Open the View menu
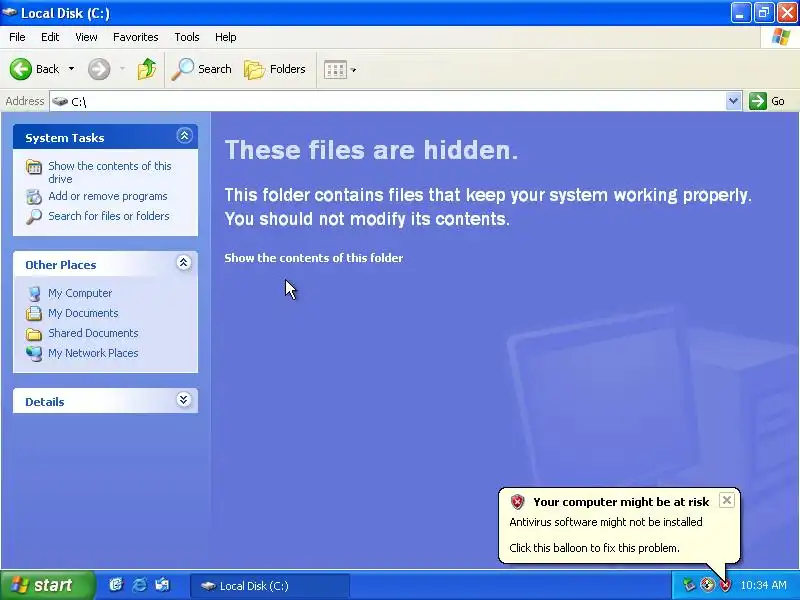 tap(86, 37)
